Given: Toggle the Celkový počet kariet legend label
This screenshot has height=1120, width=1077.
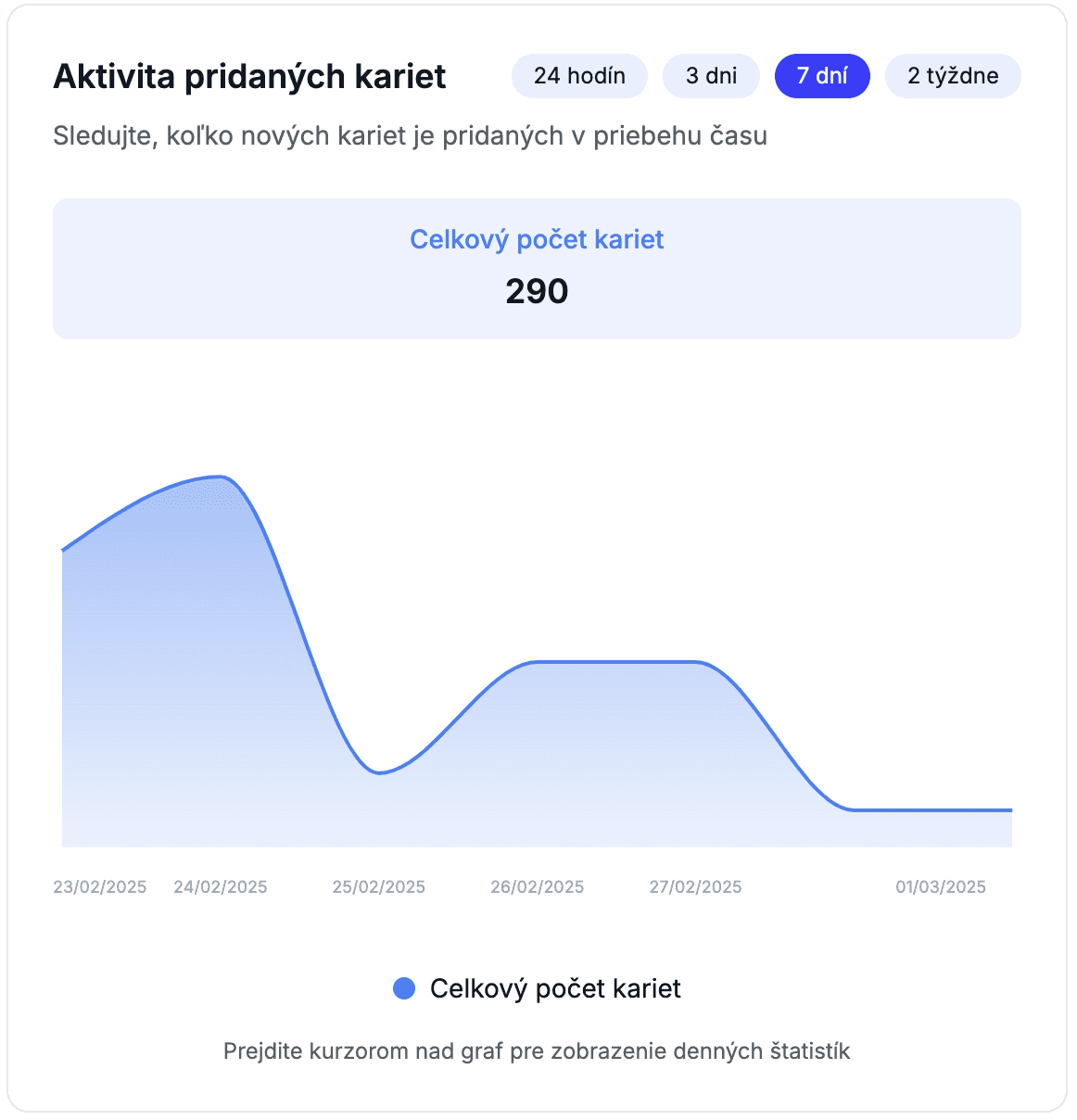Looking at the screenshot, I should 555,988.
